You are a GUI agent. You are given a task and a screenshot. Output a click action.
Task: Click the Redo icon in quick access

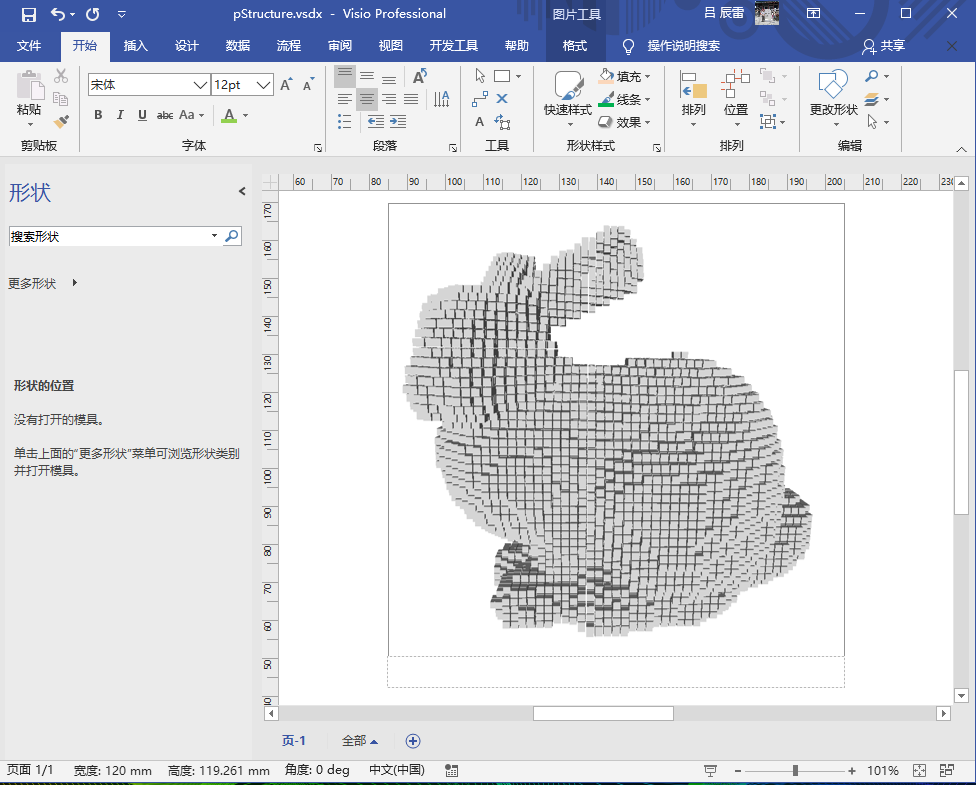[x=93, y=14]
